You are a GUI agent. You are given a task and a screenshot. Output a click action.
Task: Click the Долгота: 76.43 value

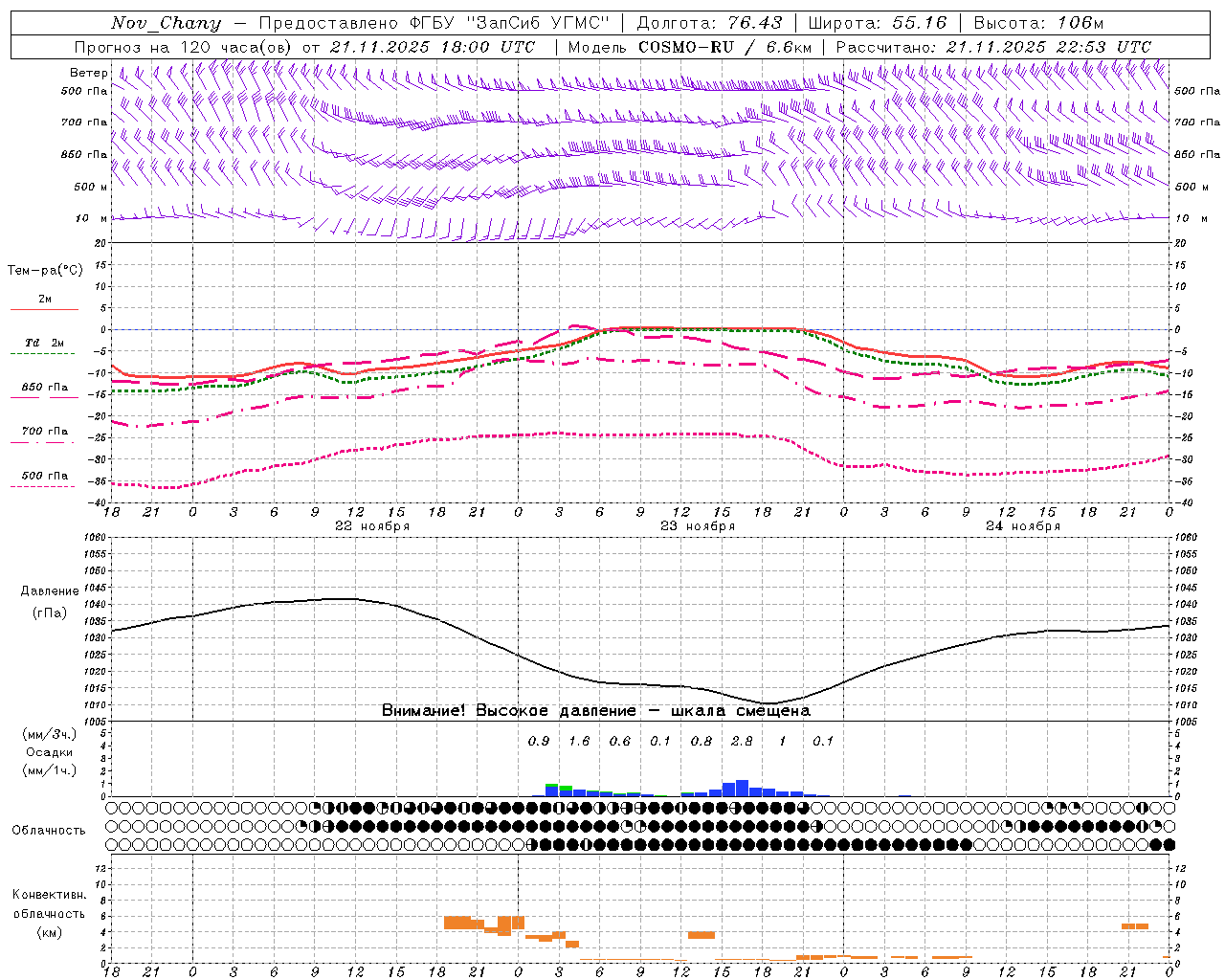709,23
